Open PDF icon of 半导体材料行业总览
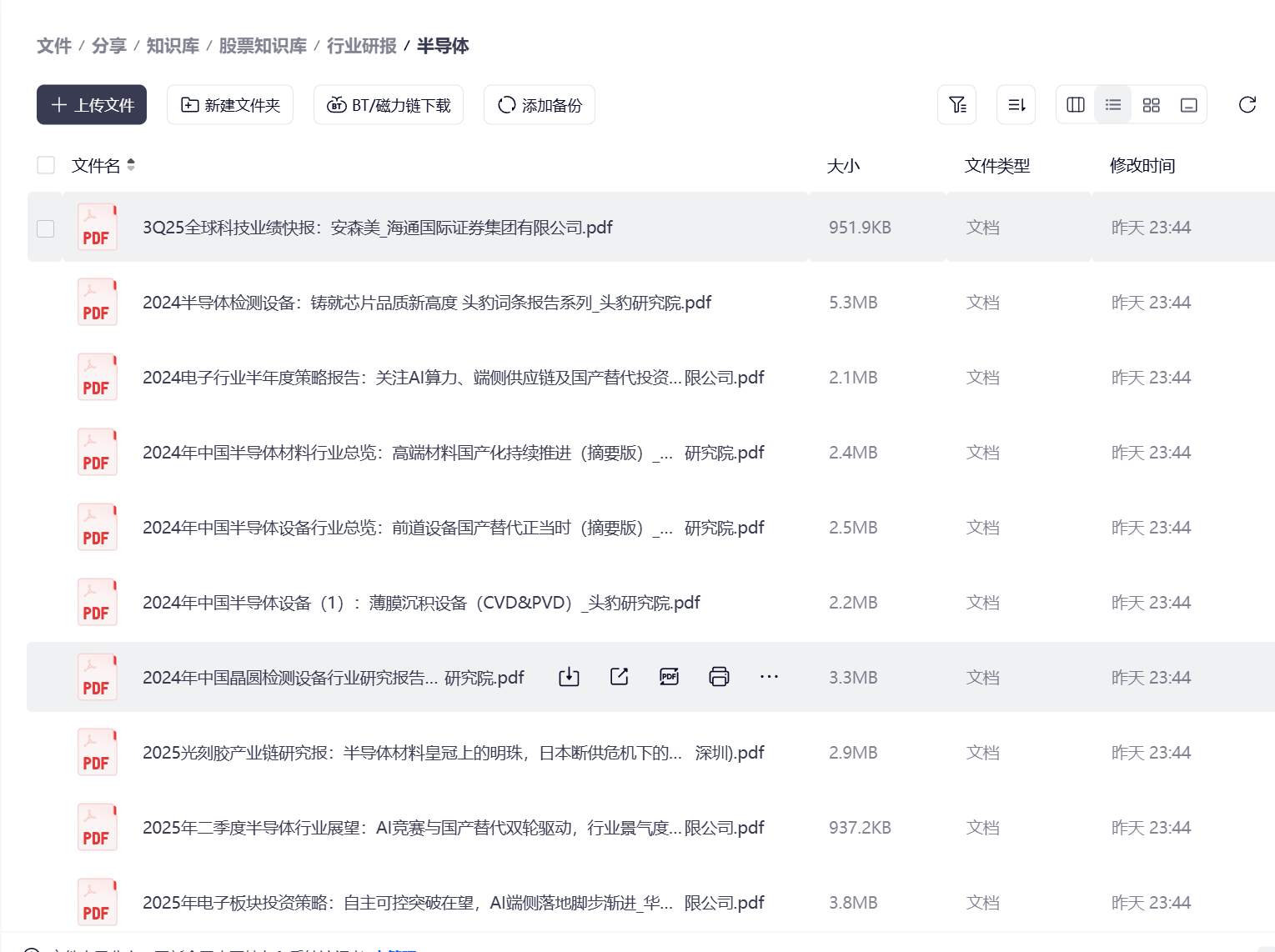This screenshot has width=1275, height=952. (98, 453)
